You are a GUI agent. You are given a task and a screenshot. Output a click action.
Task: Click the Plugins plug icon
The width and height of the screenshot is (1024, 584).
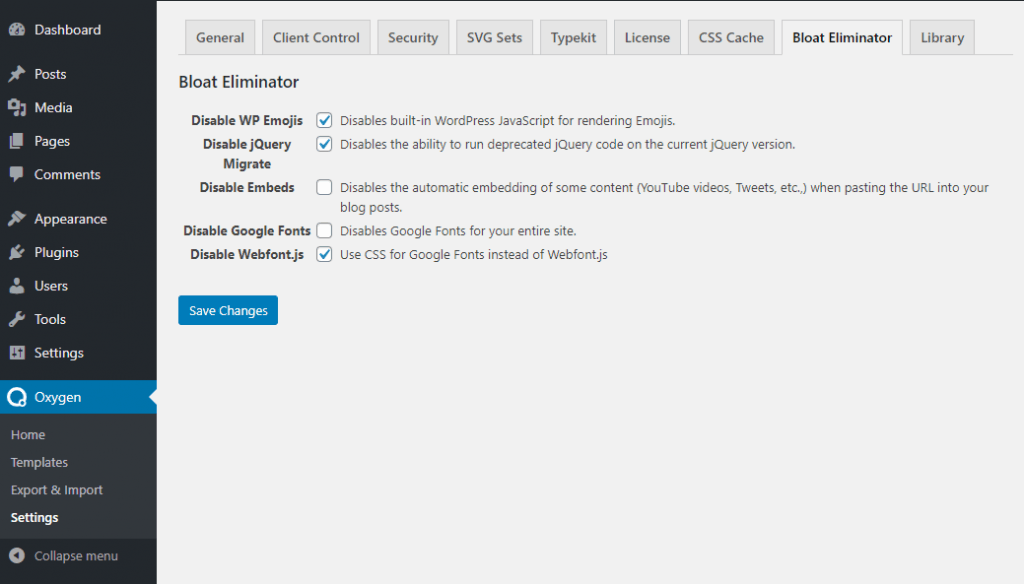(17, 253)
